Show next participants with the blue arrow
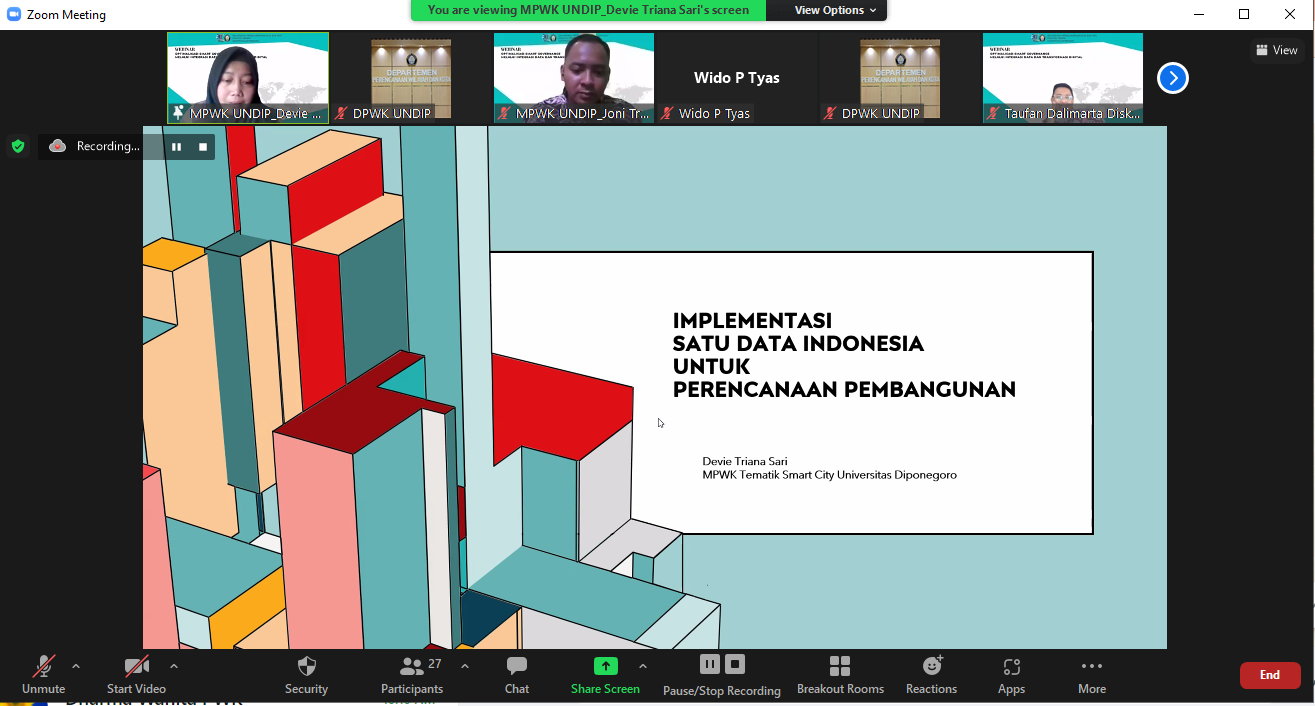Screen dimensions: 1315x706 pos(1172,78)
